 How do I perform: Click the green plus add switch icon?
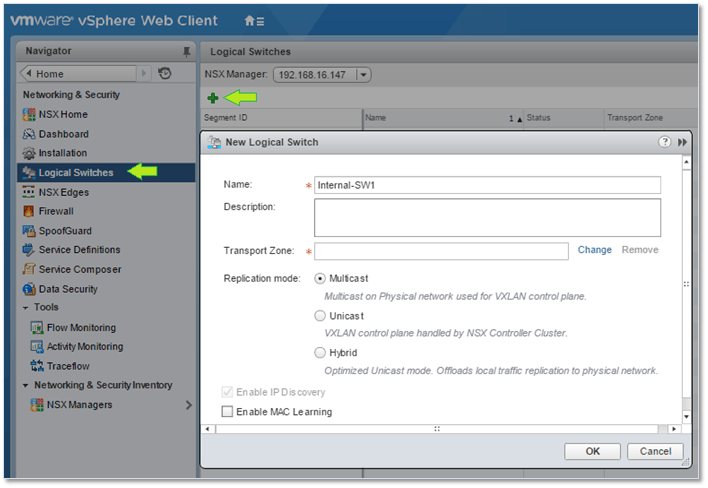click(213, 98)
